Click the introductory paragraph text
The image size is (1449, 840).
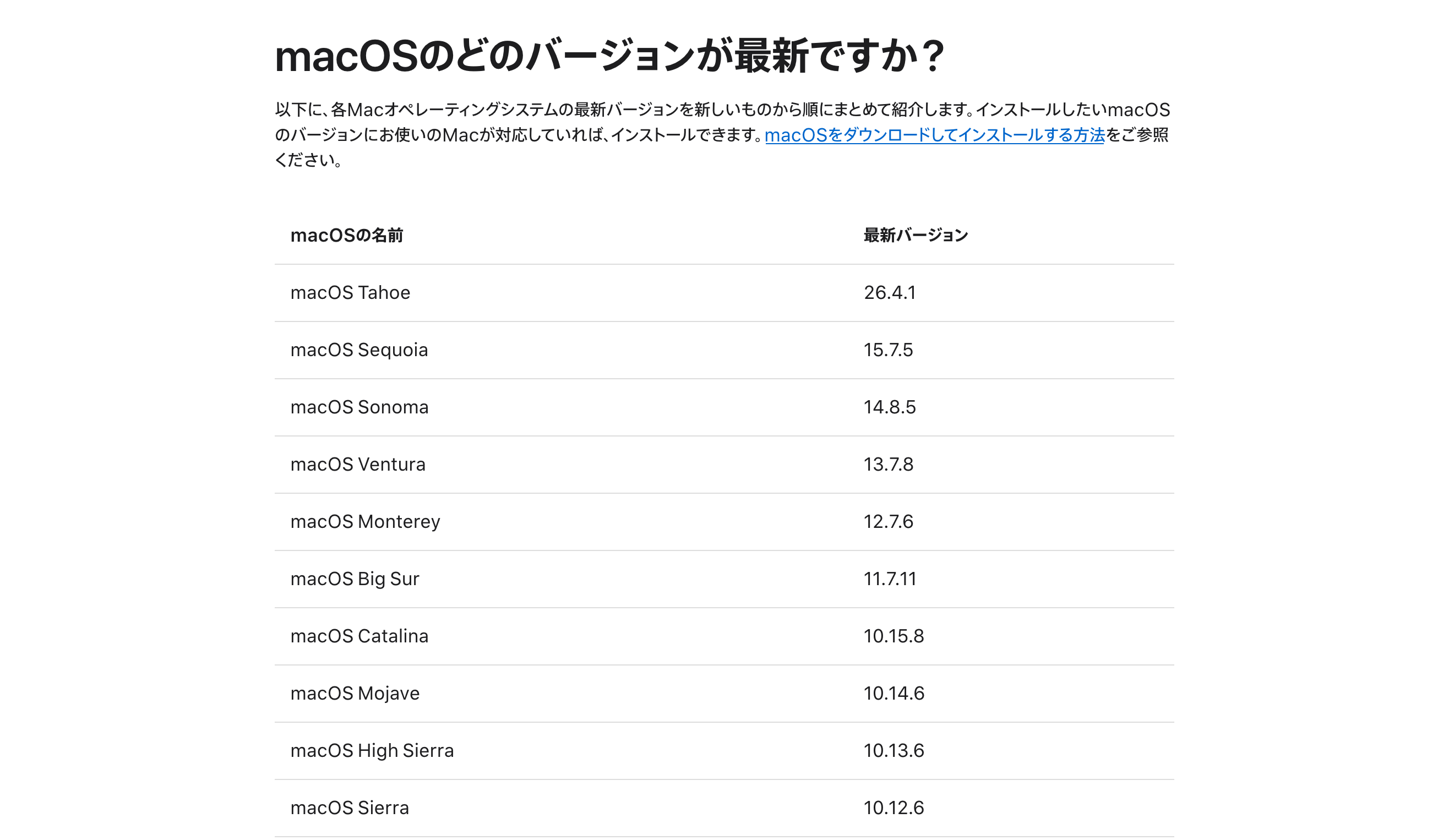pos(722,135)
